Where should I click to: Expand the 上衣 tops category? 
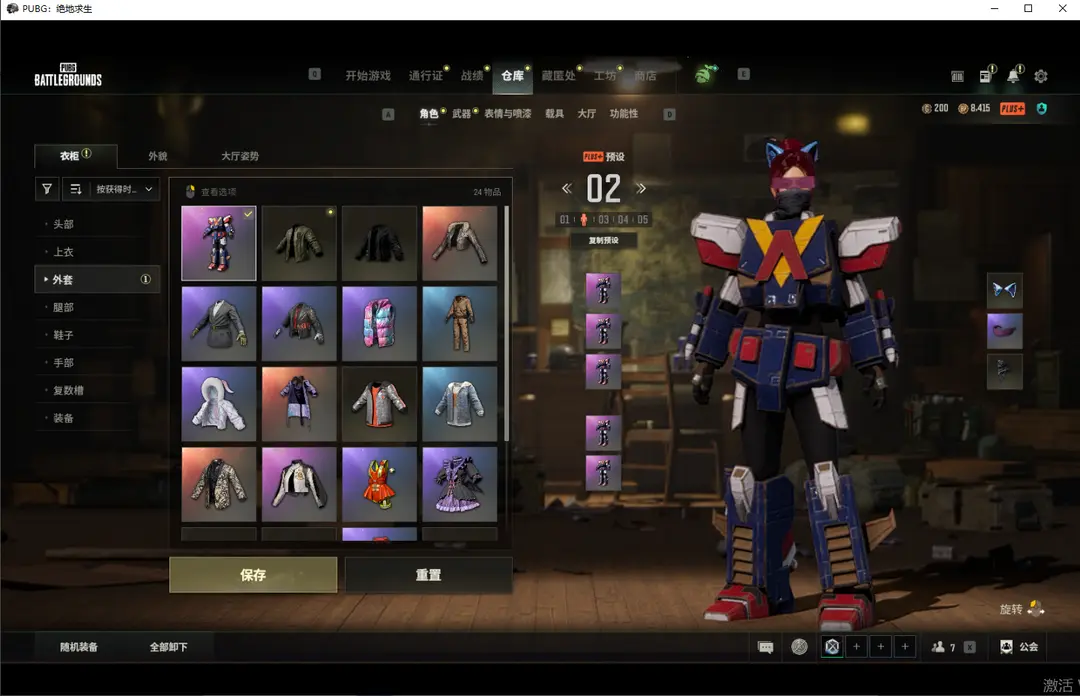(x=97, y=252)
